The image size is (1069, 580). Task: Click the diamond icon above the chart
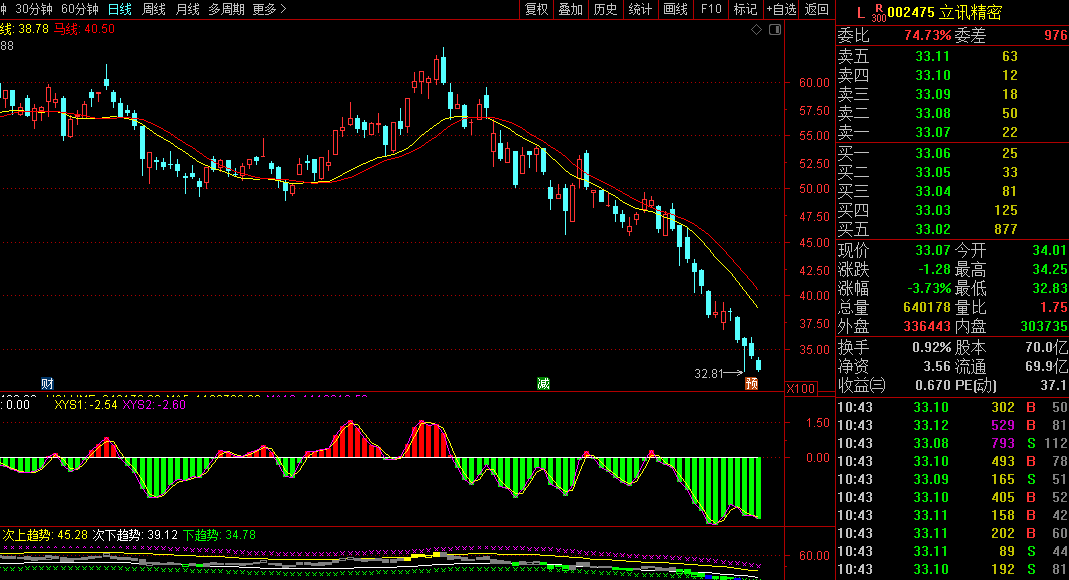point(756,29)
